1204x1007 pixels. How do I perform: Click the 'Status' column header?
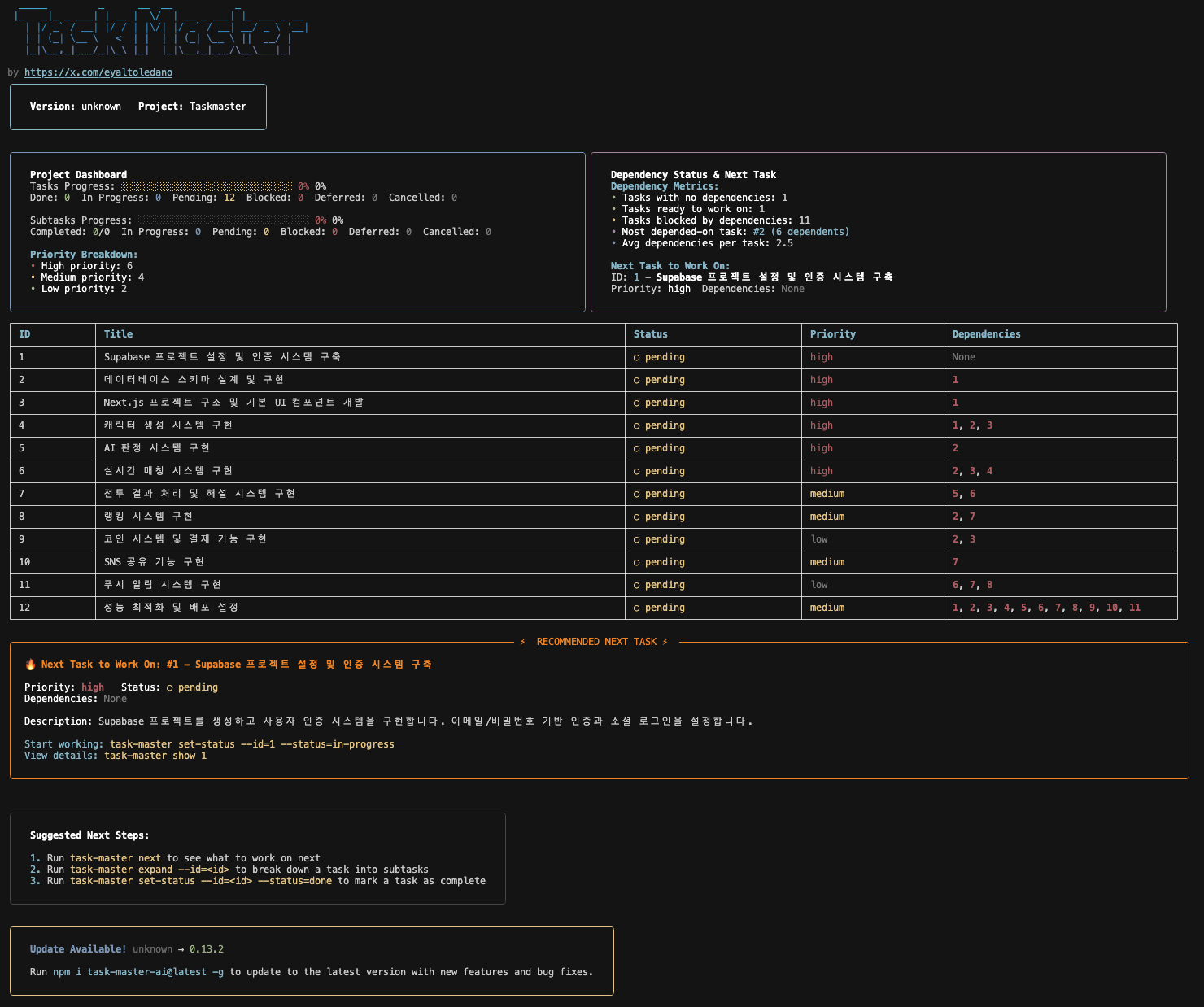click(x=650, y=334)
